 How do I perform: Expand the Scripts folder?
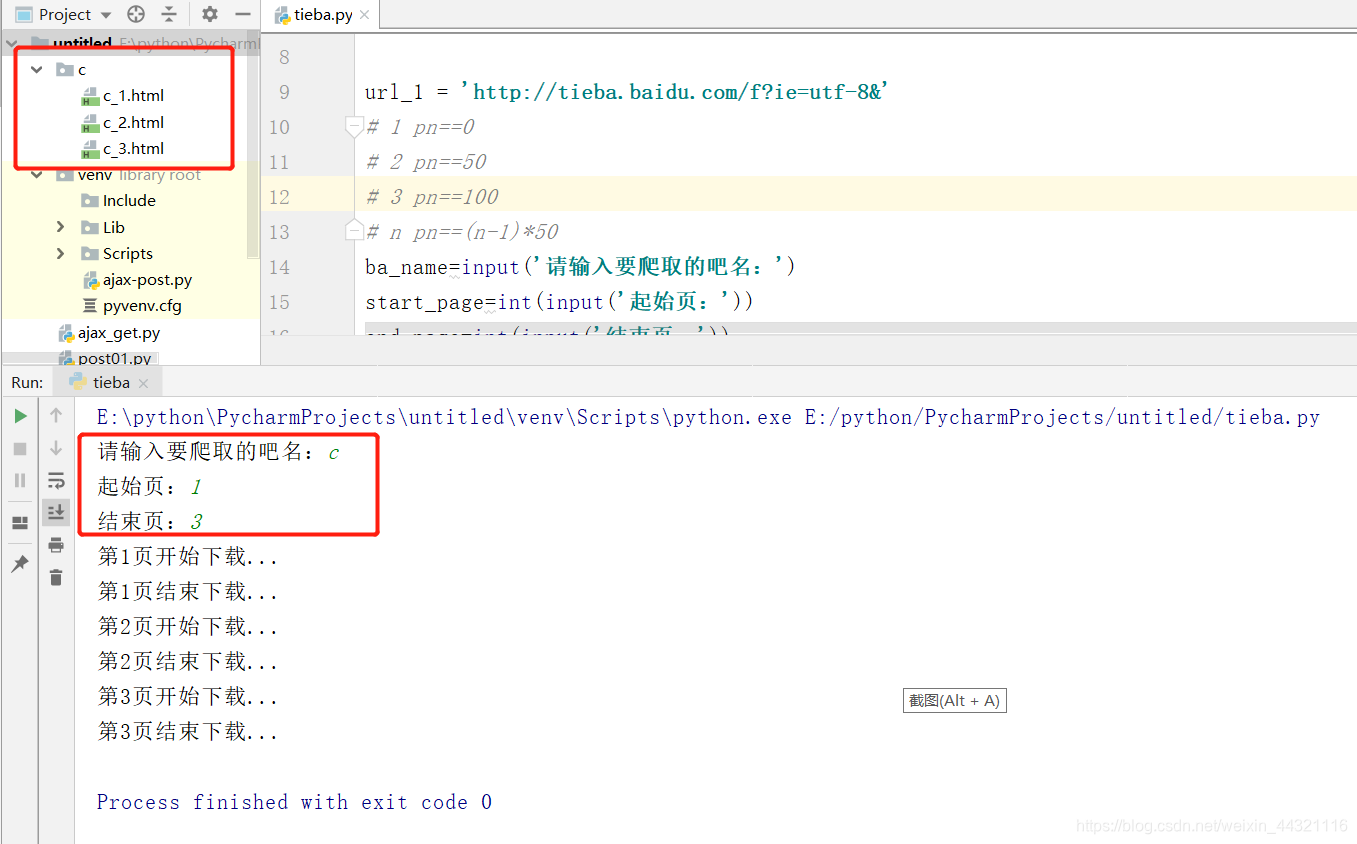(61, 253)
